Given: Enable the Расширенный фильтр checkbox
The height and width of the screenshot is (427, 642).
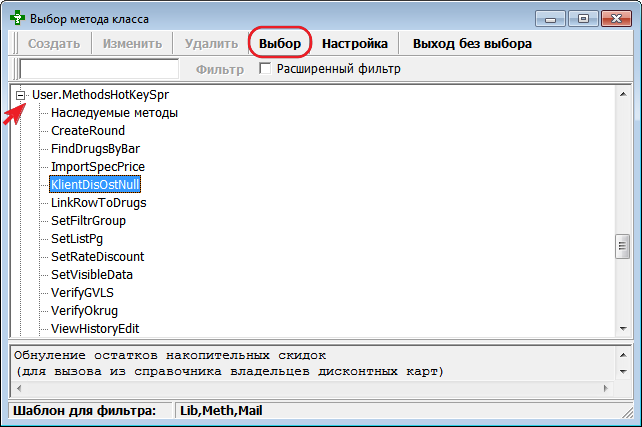Looking at the screenshot, I should click(x=266, y=69).
